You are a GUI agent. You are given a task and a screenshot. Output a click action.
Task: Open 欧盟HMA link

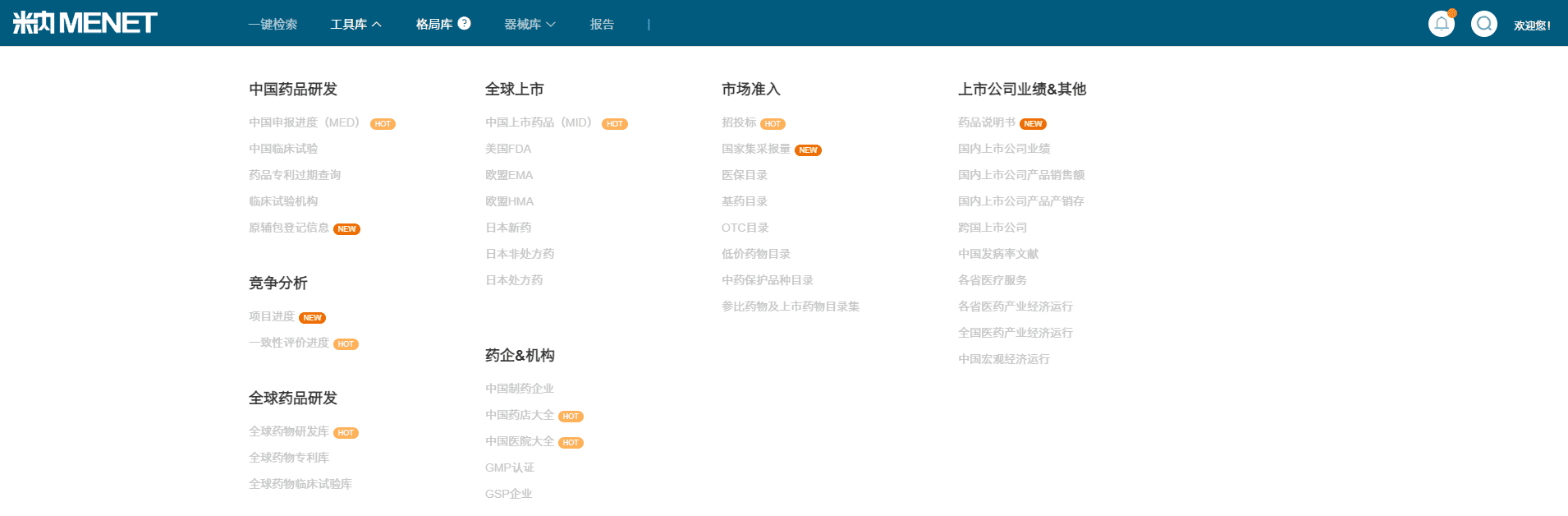(509, 201)
